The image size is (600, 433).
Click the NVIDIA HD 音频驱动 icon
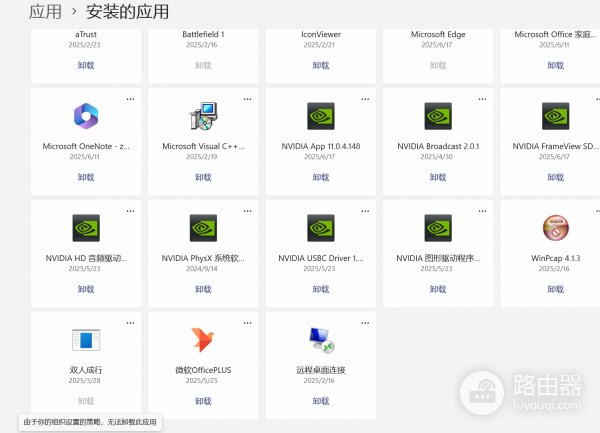pyautogui.click(x=86, y=228)
